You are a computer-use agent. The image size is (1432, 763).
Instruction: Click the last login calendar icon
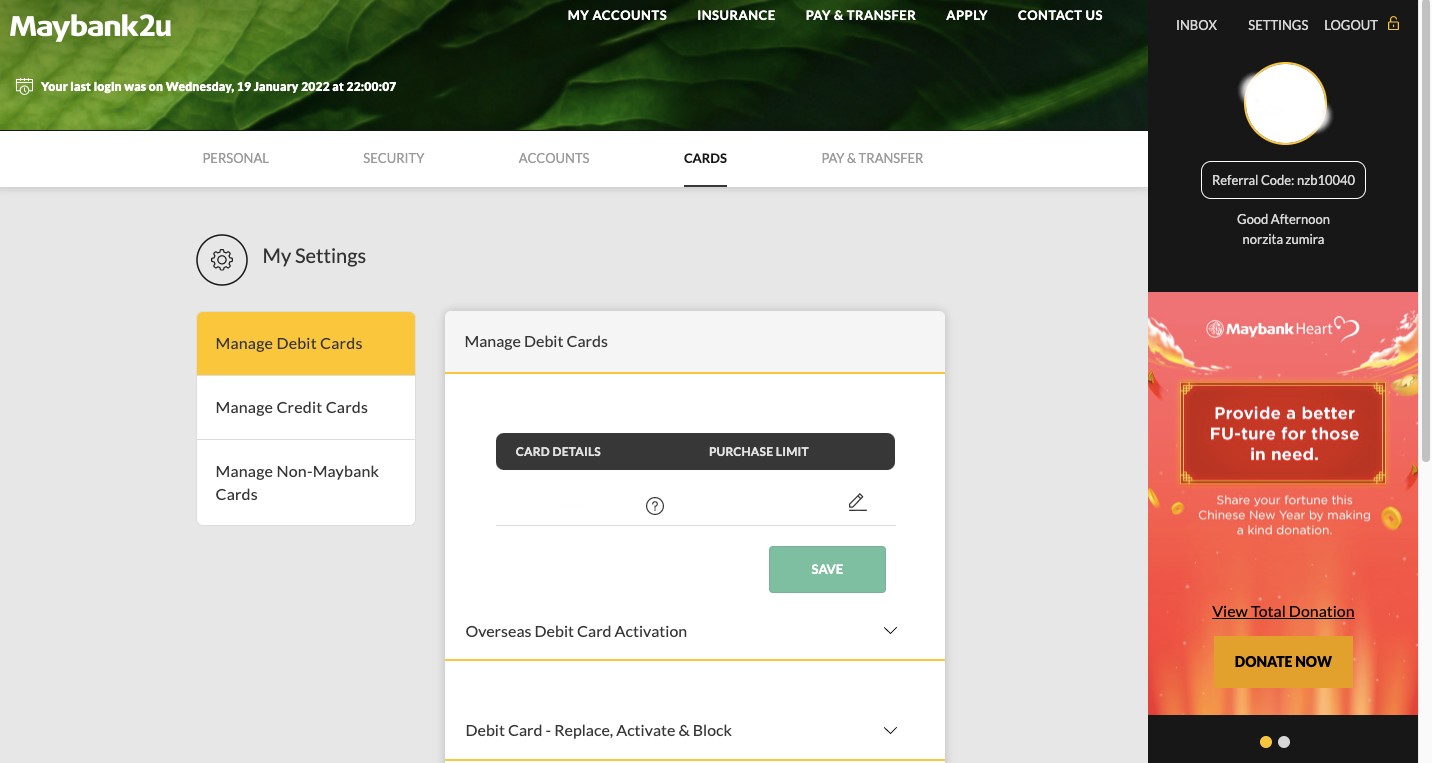tap(25, 87)
